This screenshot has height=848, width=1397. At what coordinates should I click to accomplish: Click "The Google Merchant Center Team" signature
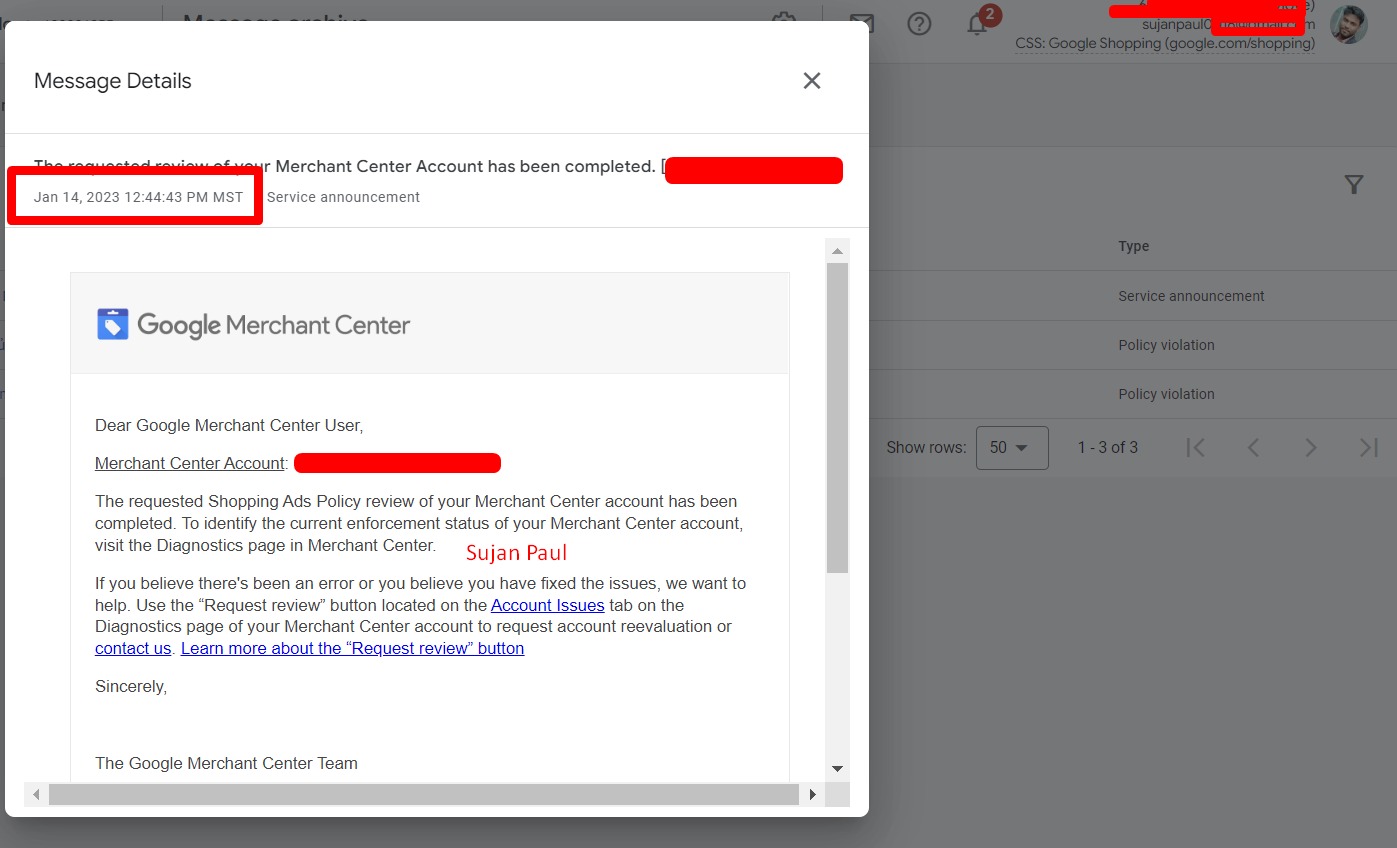(x=226, y=763)
